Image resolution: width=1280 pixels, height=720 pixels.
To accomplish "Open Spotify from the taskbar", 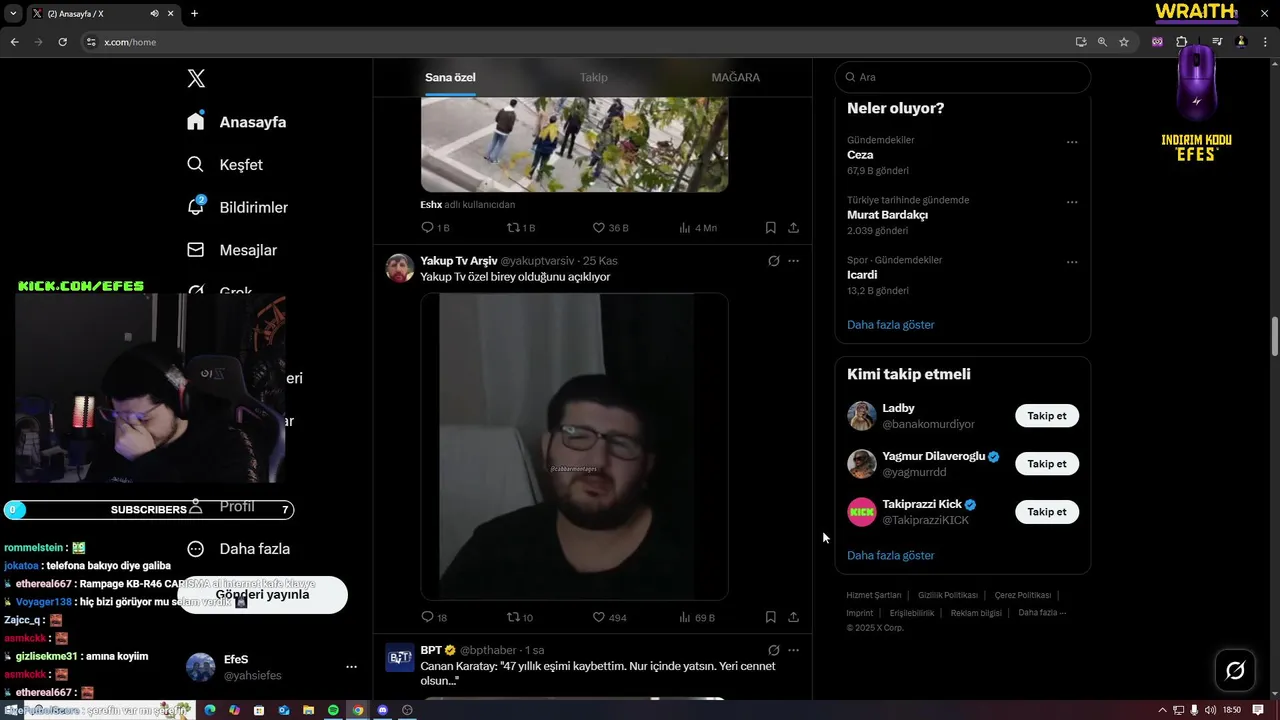I will (333, 710).
